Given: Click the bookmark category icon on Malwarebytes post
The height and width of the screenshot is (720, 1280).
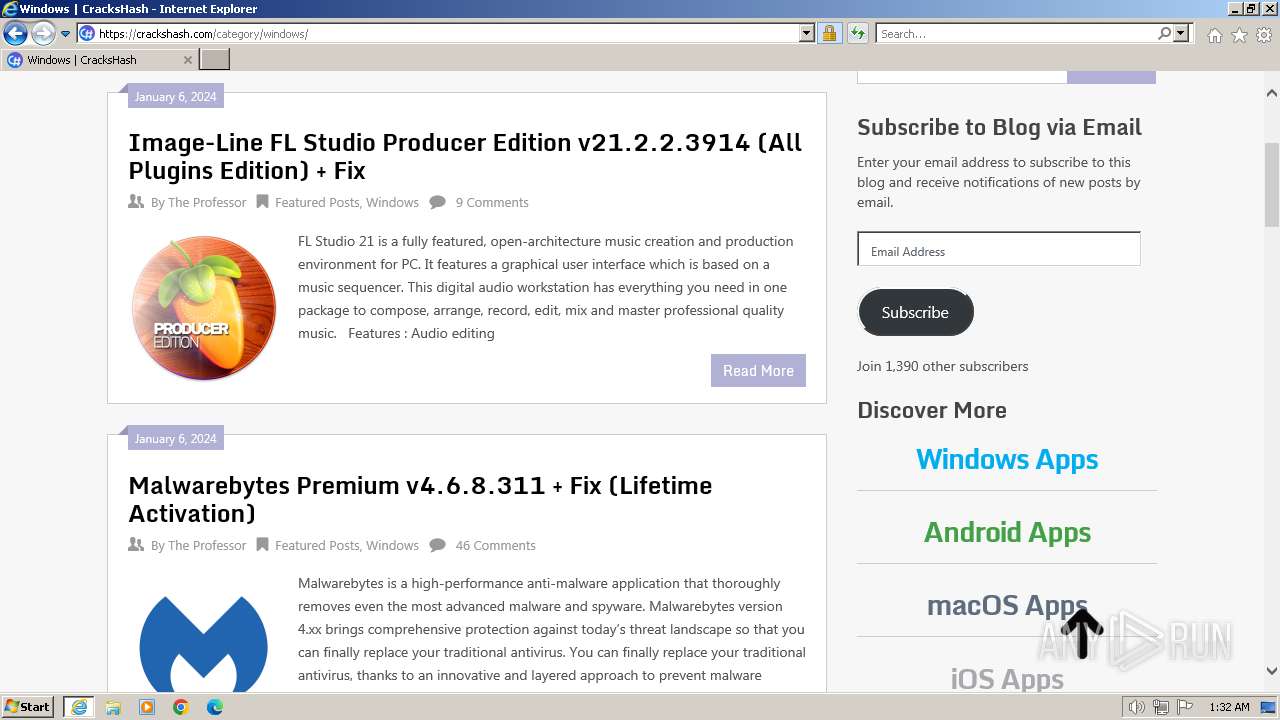Looking at the screenshot, I should (x=262, y=545).
